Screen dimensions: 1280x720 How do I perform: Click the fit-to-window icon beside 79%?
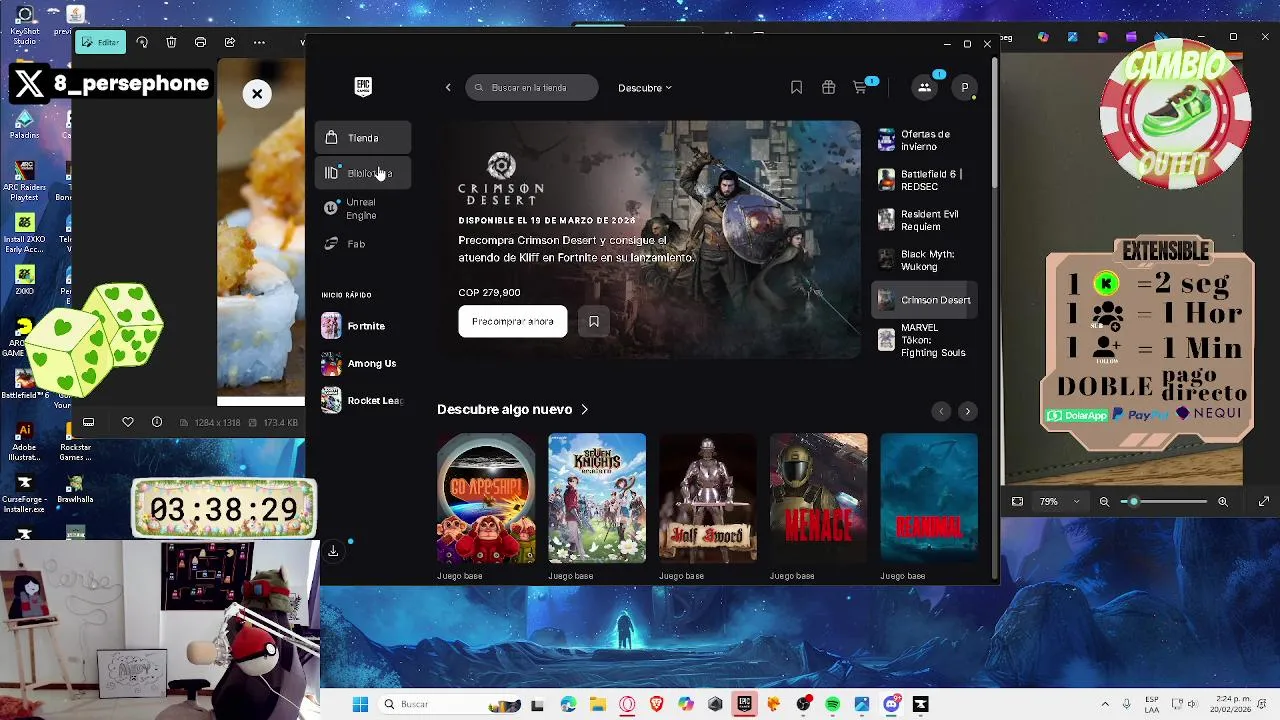coord(1017,502)
